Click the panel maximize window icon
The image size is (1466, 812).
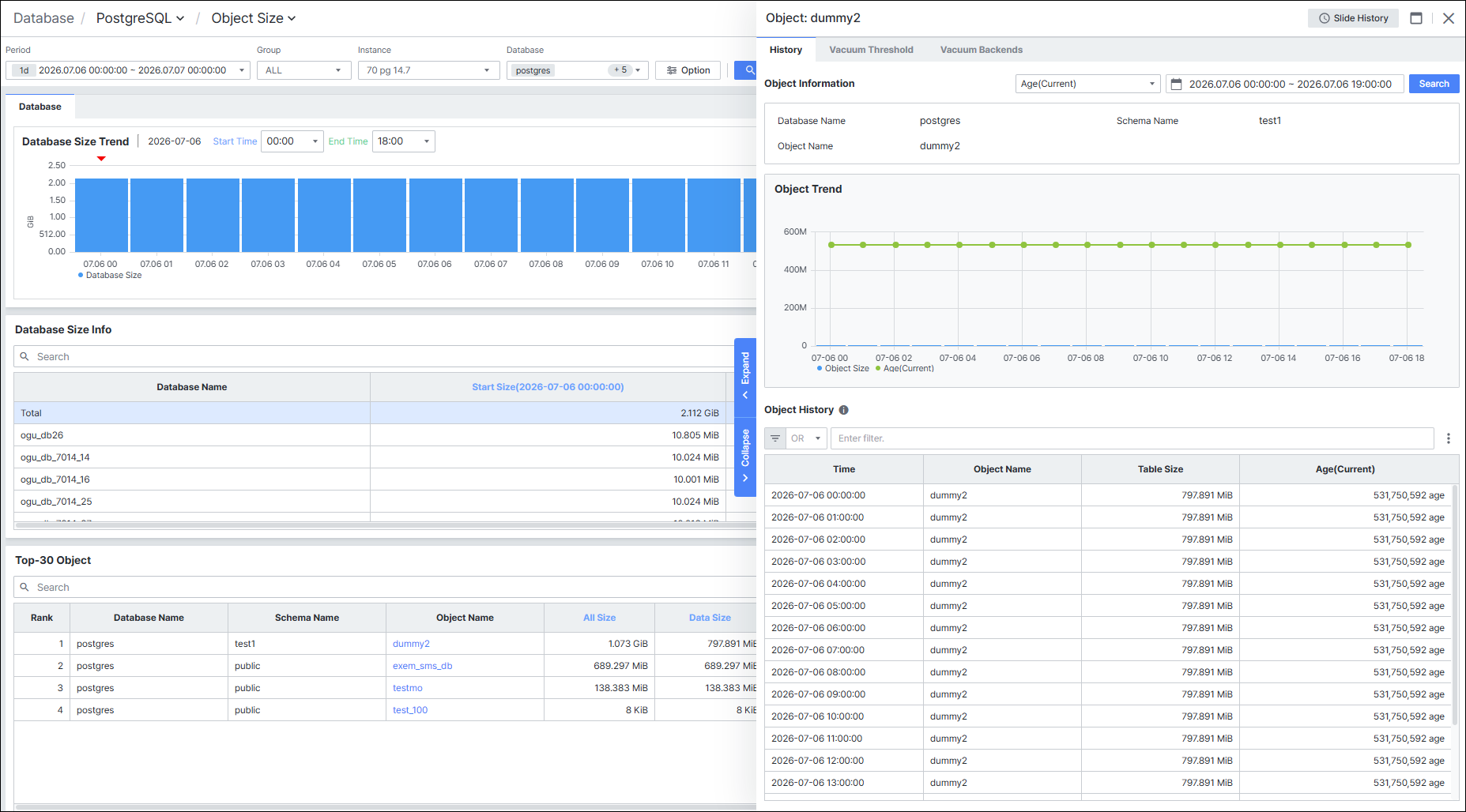1416,18
